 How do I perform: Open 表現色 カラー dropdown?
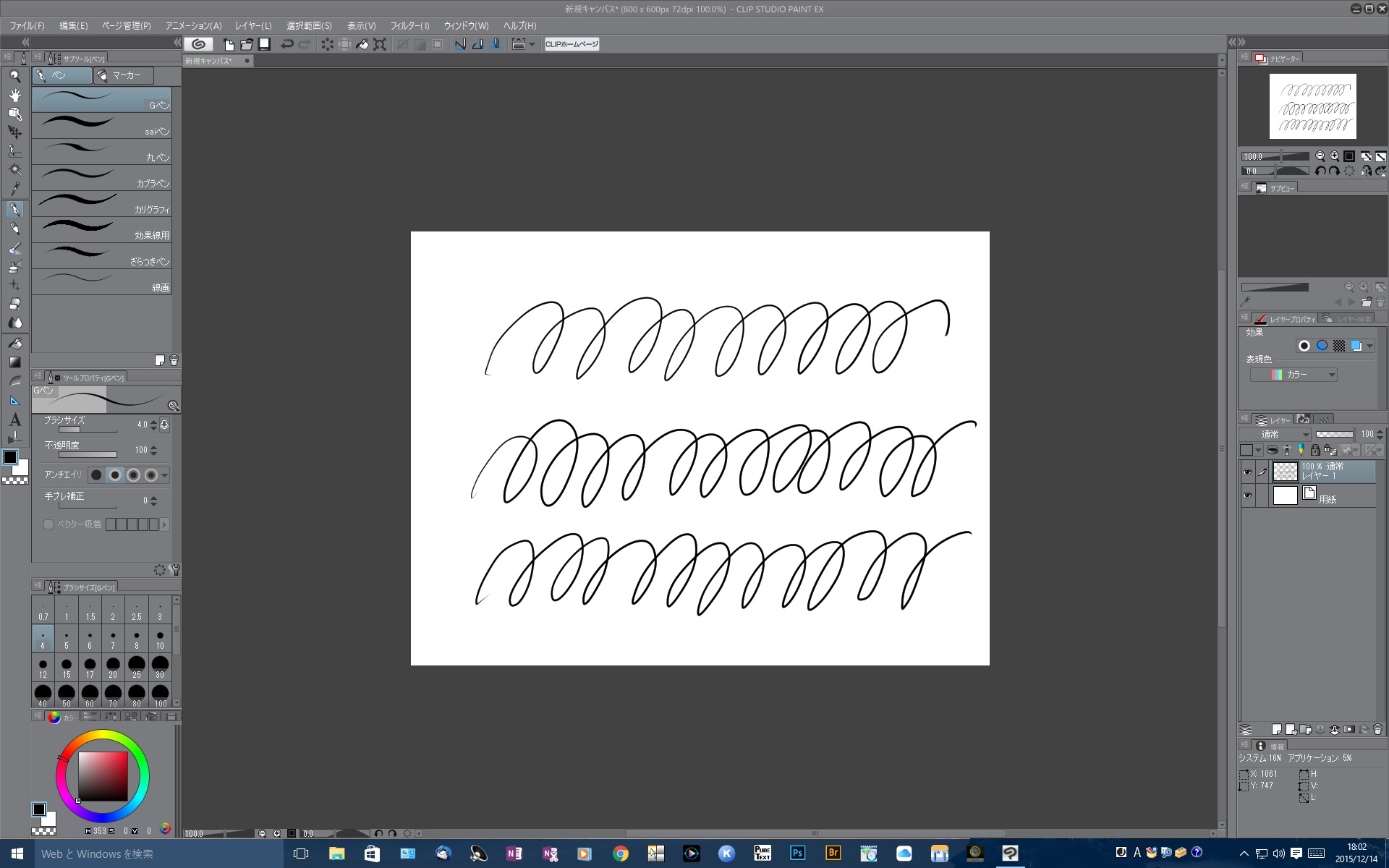(x=1294, y=375)
